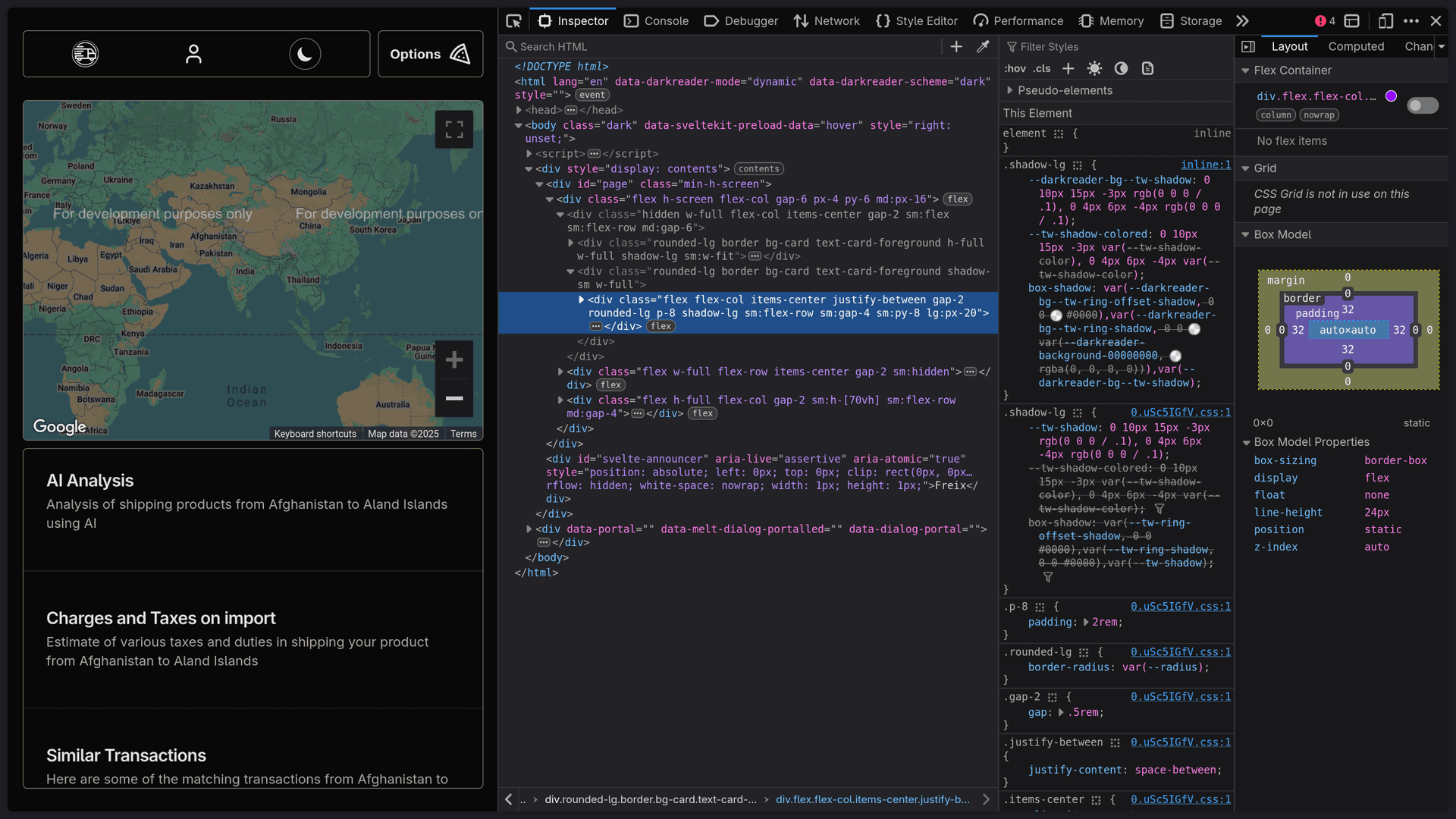This screenshot has width=1456, height=819.
Task: Zoom out on the map
Action: coord(454,398)
